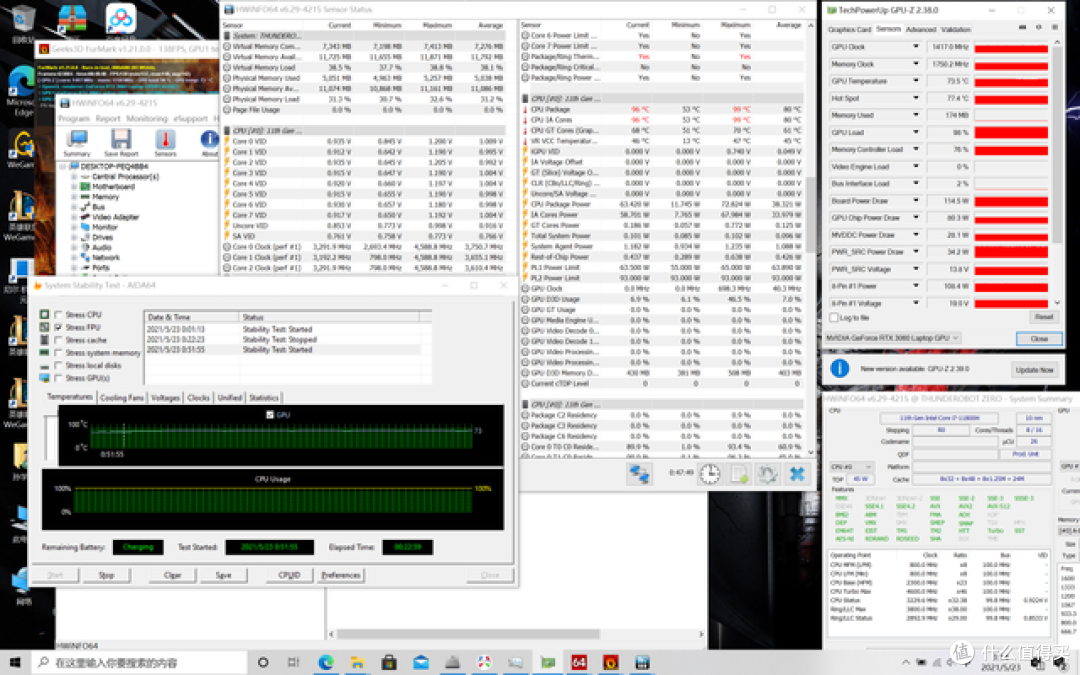Toggle the GPU checkbox on temperature graph

[x=270, y=415]
